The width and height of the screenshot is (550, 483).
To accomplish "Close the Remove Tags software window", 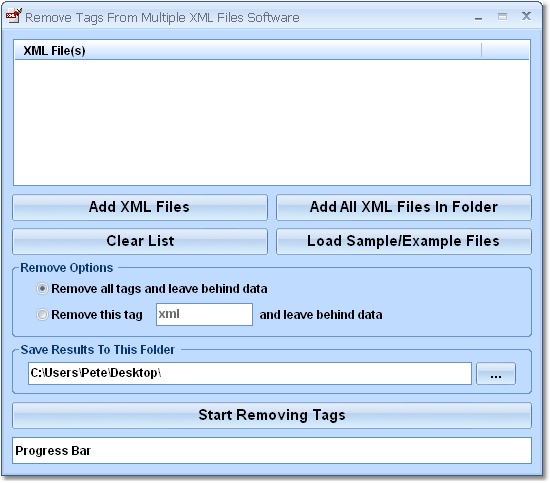I will [526, 16].
